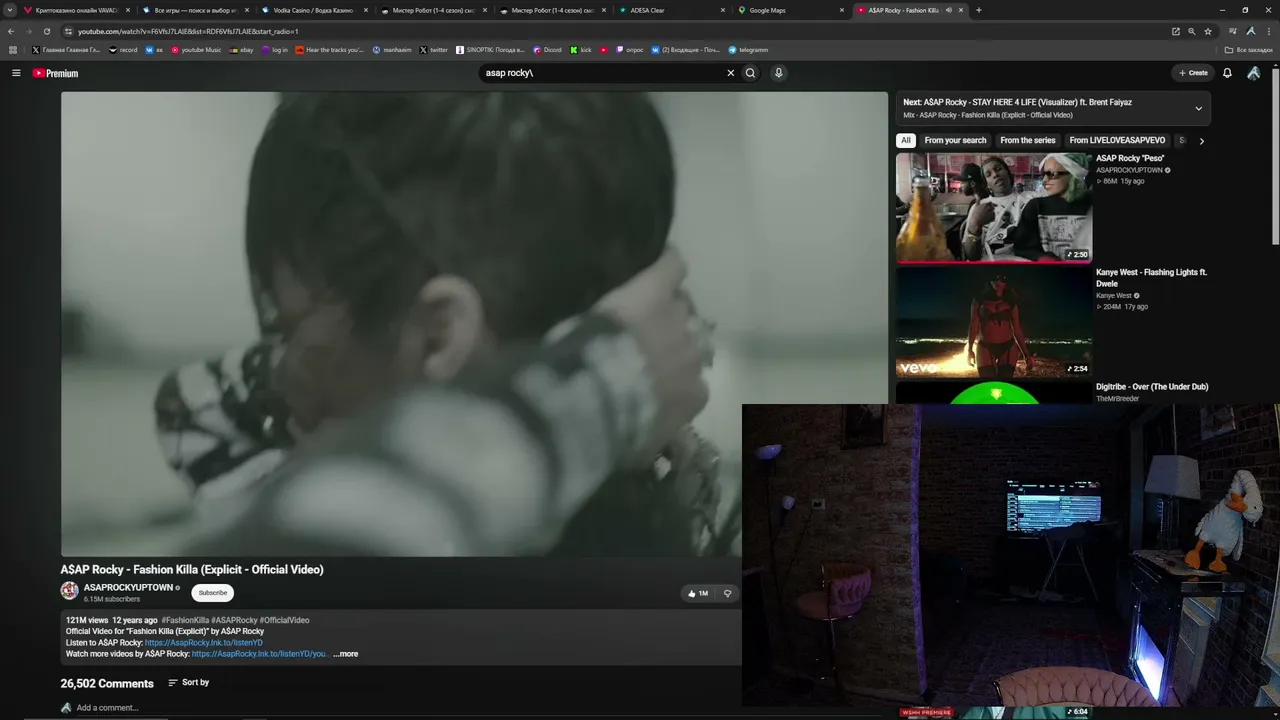1280x720 pixels.
Task: Open YouTube notifications bell
Action: pyautogui.click(x=1227, y=73)
